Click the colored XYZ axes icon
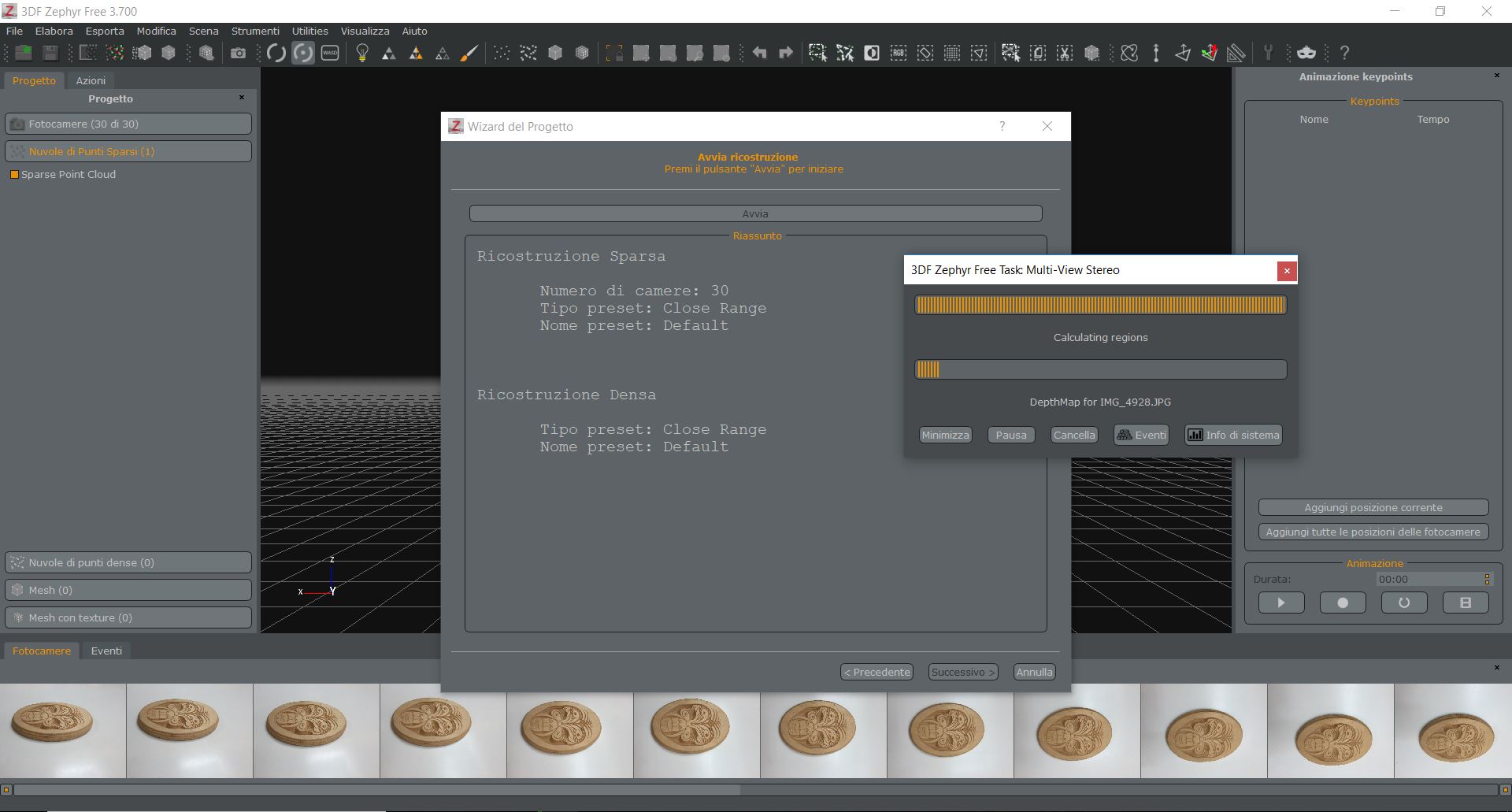 1210,53
